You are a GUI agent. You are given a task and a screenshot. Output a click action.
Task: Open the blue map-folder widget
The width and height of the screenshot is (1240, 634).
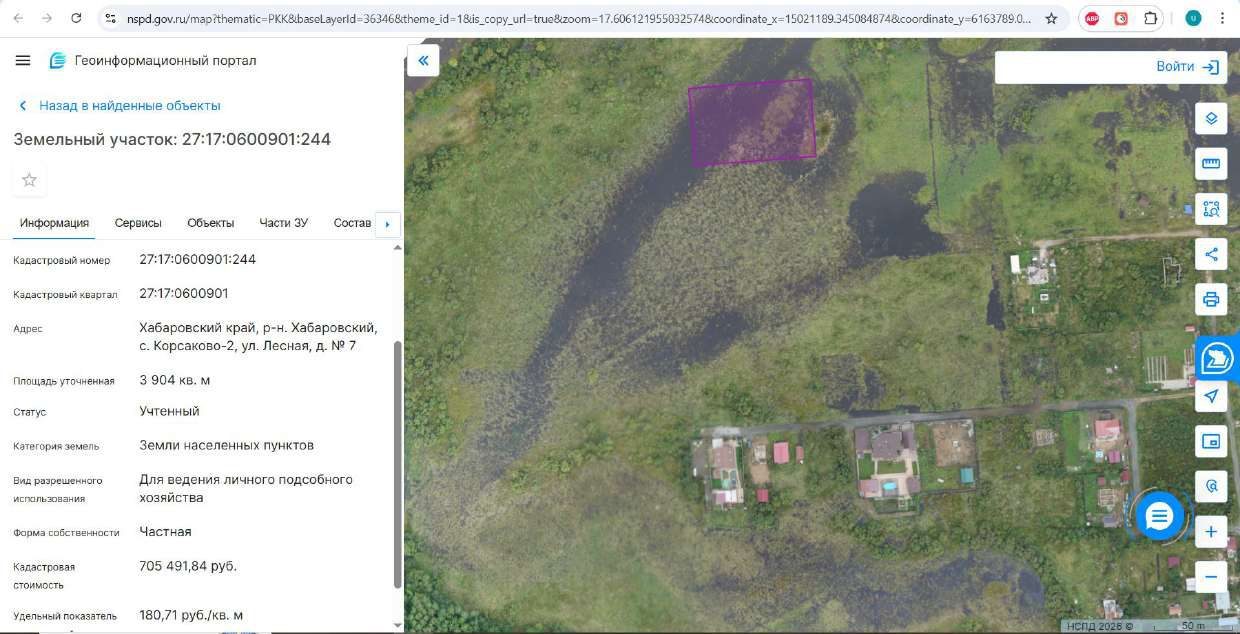1218,357
